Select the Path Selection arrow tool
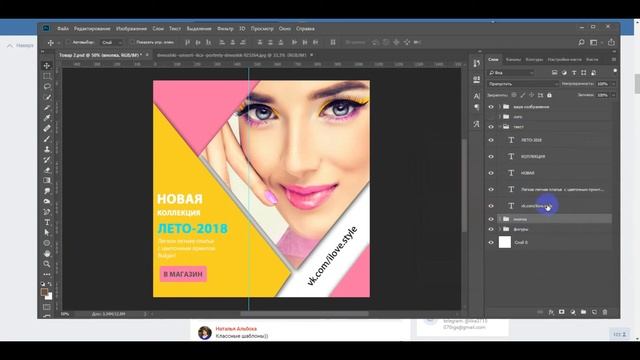640x360 pixels. 47,233
